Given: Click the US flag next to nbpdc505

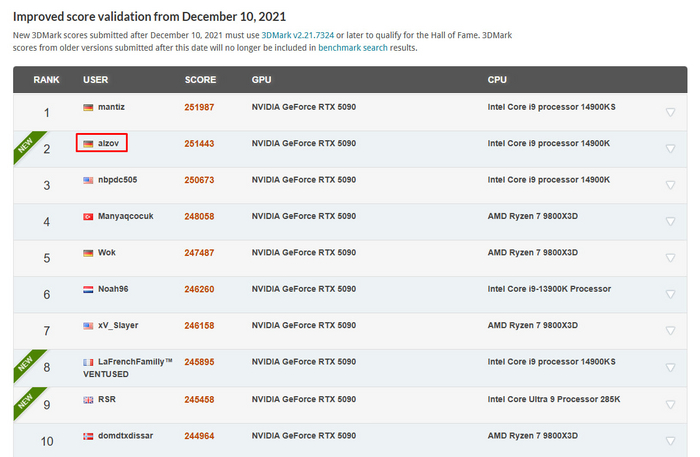Looking at the screenshot, I should click(88, 180).
